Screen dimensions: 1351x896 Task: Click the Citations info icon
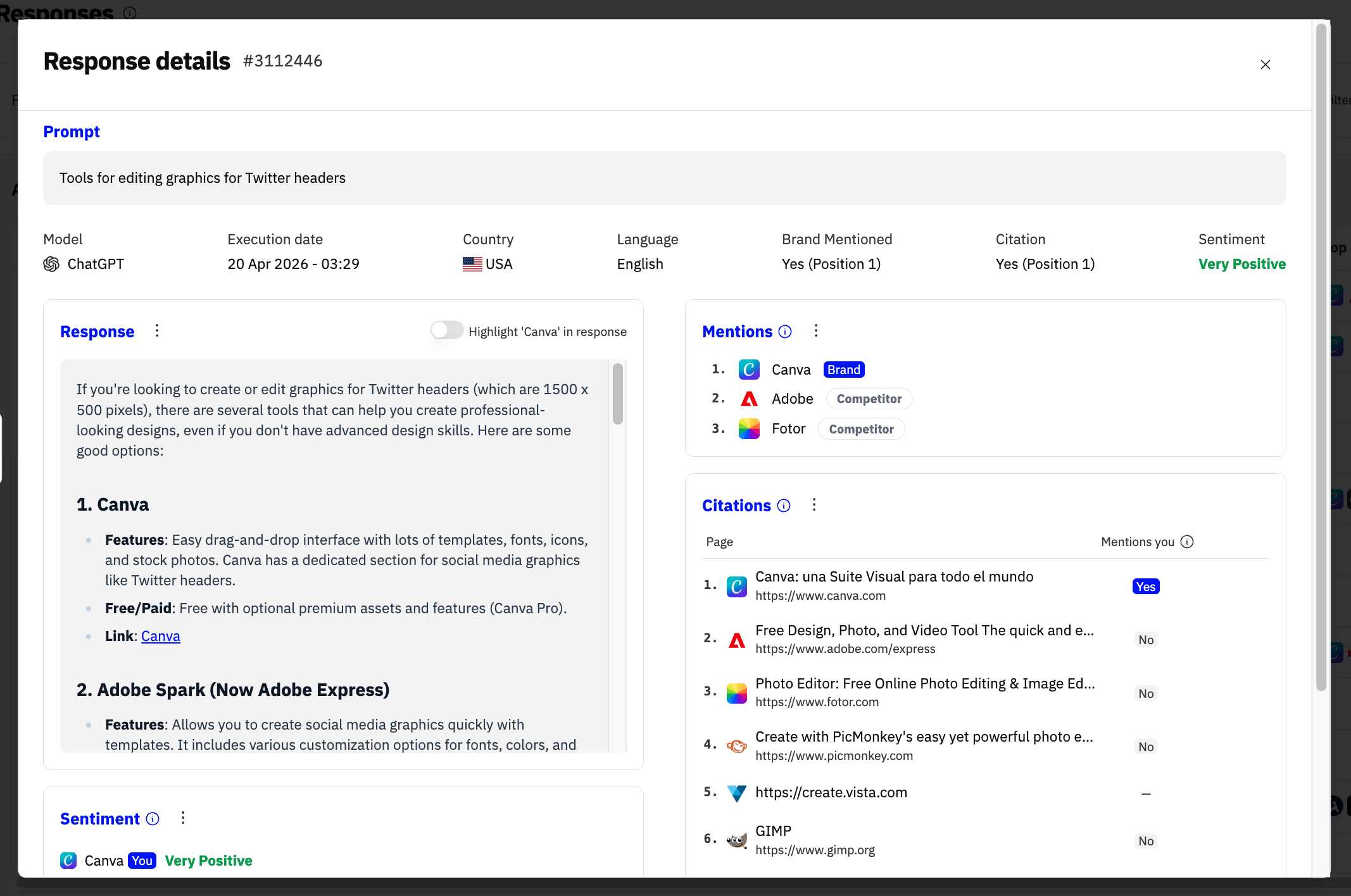[784, 506]
